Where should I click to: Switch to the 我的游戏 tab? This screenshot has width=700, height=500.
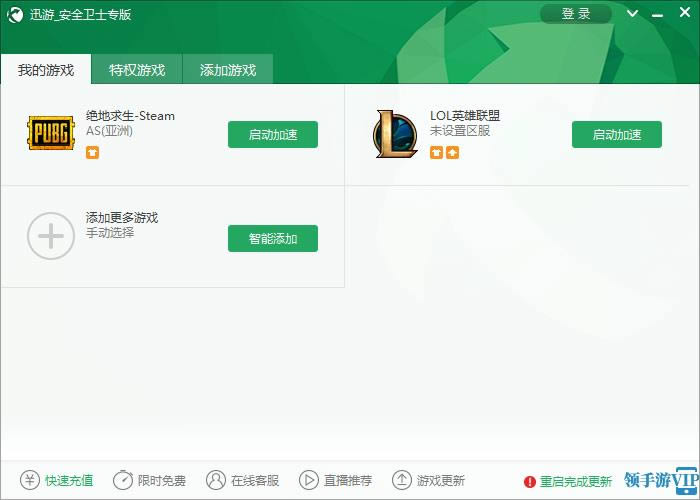46,69
